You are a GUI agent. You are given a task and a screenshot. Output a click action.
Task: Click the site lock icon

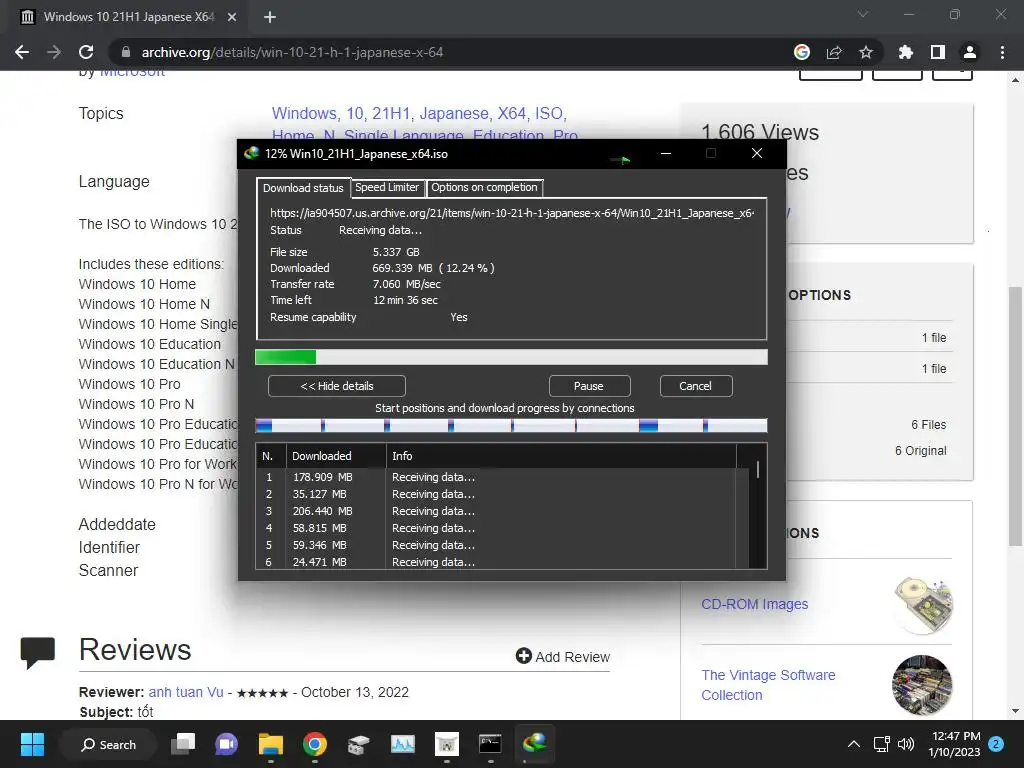point(126,52)
